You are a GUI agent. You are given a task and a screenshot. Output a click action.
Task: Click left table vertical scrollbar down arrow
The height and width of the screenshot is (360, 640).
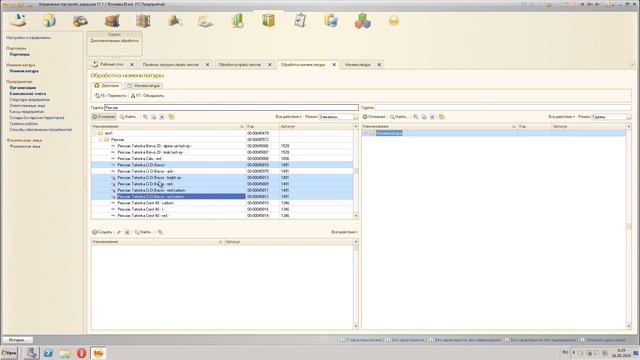356,216
